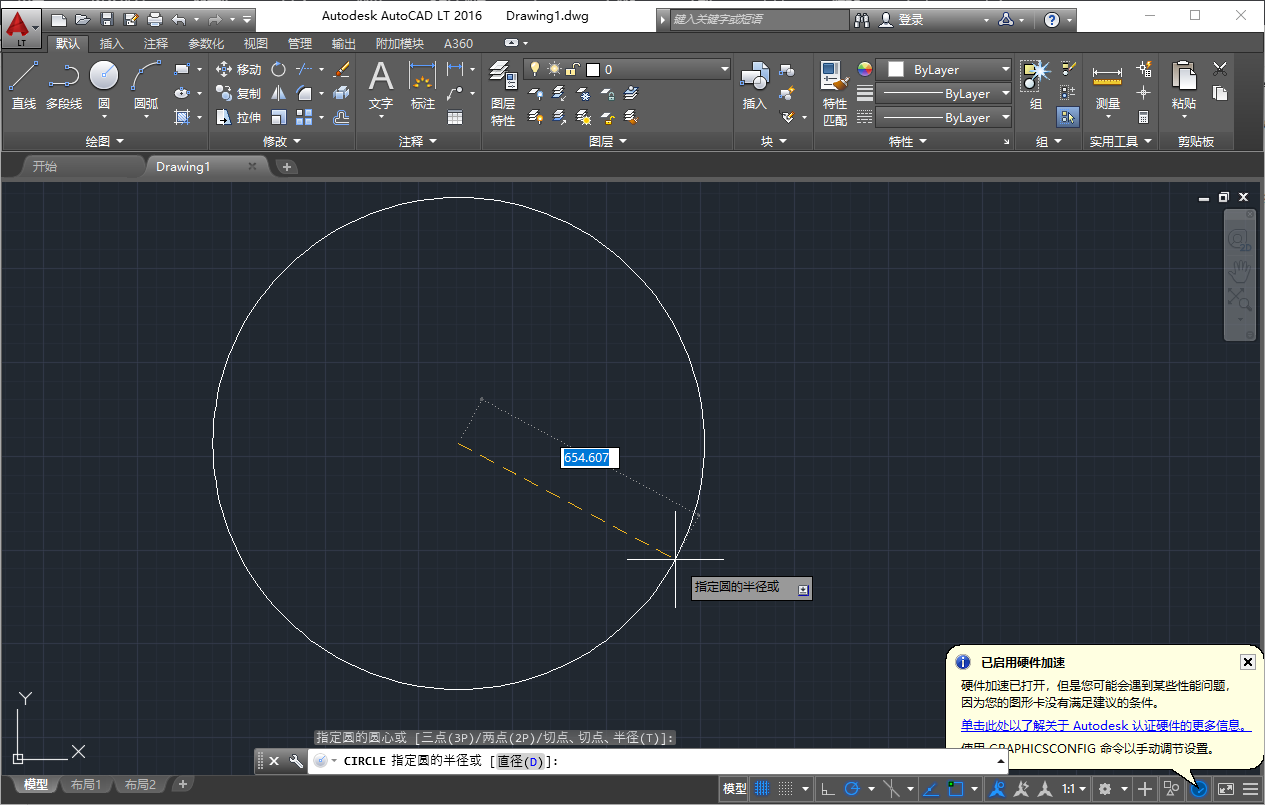Expand the 绘图 (Draw) panel
Viewport: 1265px width, 805px height.
[103, 142]
